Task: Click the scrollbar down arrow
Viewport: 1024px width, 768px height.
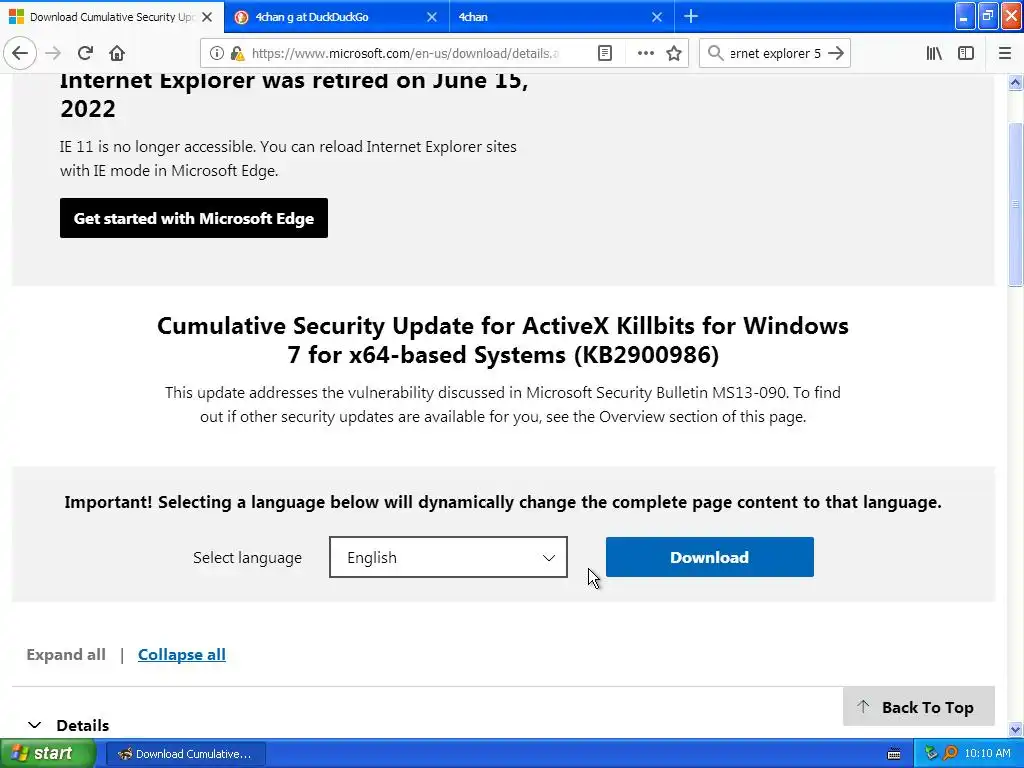Action: click(x=1015, y=729)
